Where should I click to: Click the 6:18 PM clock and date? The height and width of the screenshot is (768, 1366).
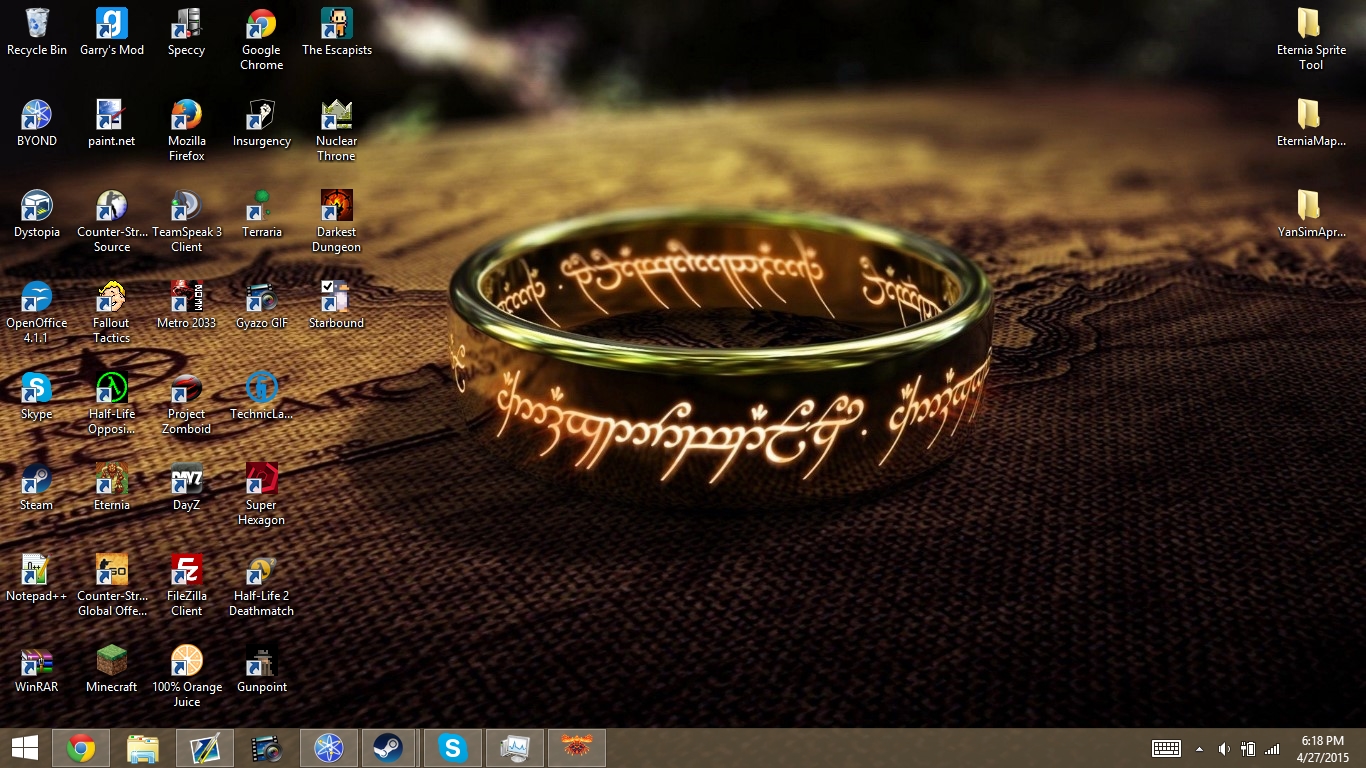pos(1323,748)
